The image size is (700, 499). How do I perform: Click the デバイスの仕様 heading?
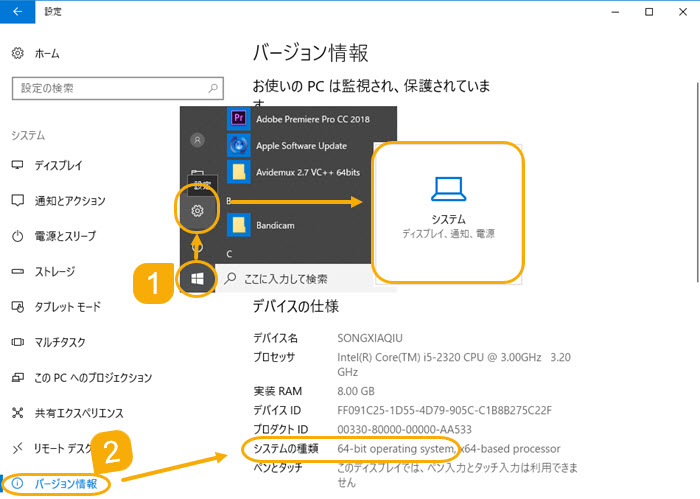pos(296,307)
